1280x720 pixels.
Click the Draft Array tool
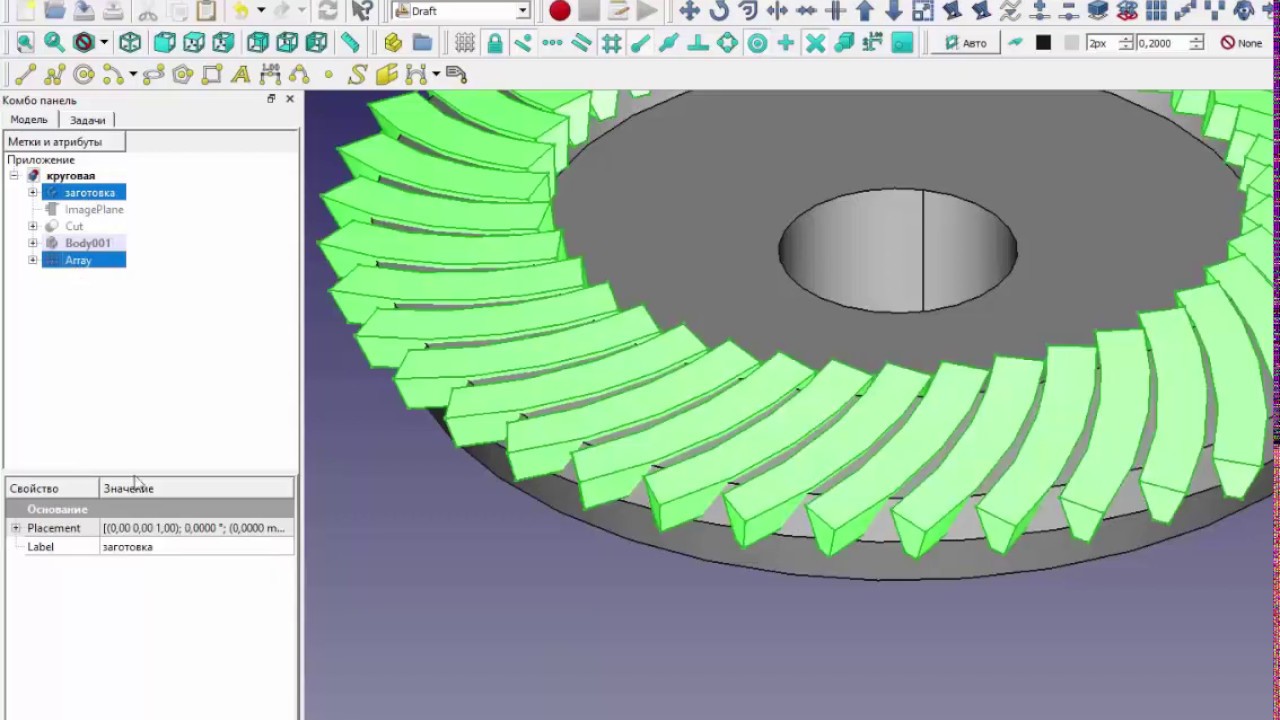coord(1156,11)
